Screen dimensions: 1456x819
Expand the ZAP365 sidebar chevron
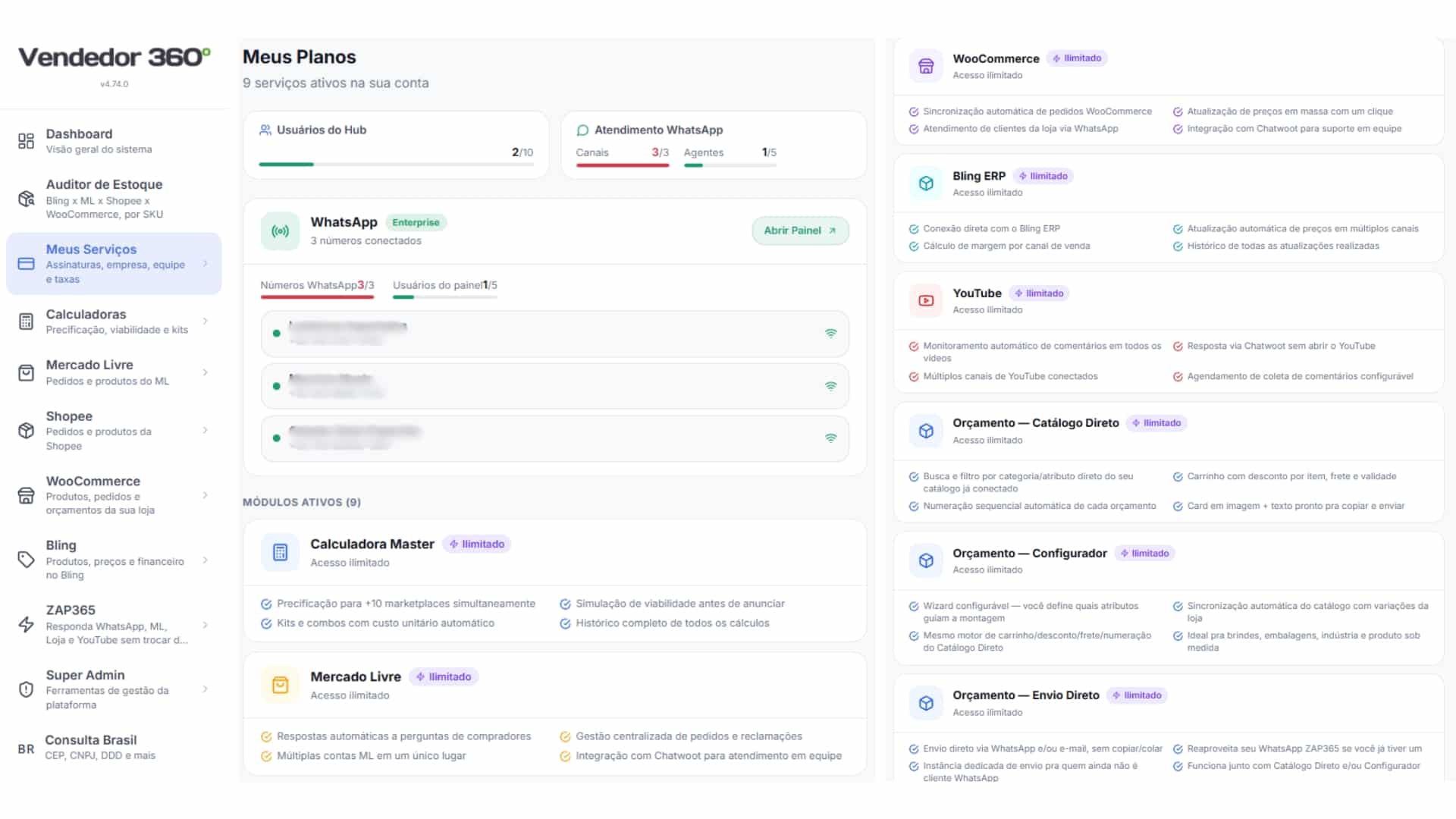point(206,625)
